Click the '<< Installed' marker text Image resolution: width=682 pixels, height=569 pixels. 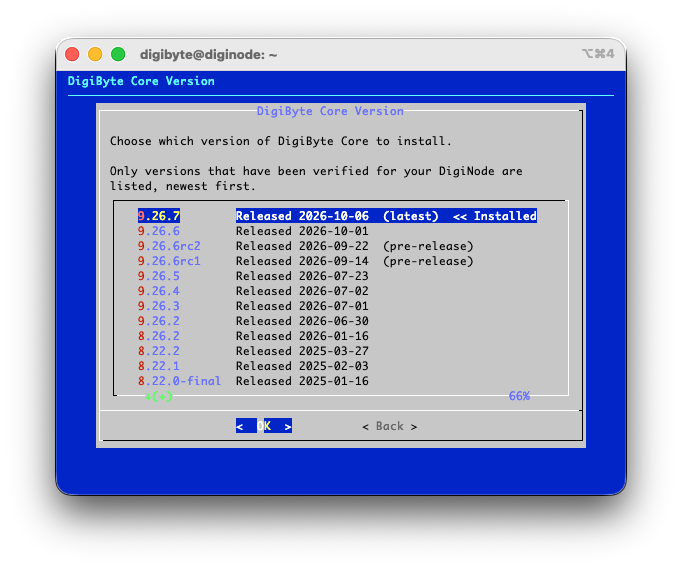[495, 216]
